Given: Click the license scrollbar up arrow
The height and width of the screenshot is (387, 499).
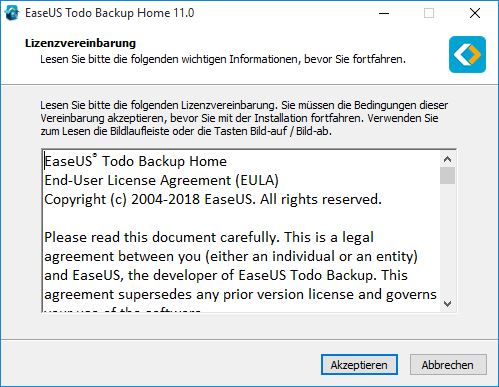Looking at the screenshot, I should tap(447, 159).
